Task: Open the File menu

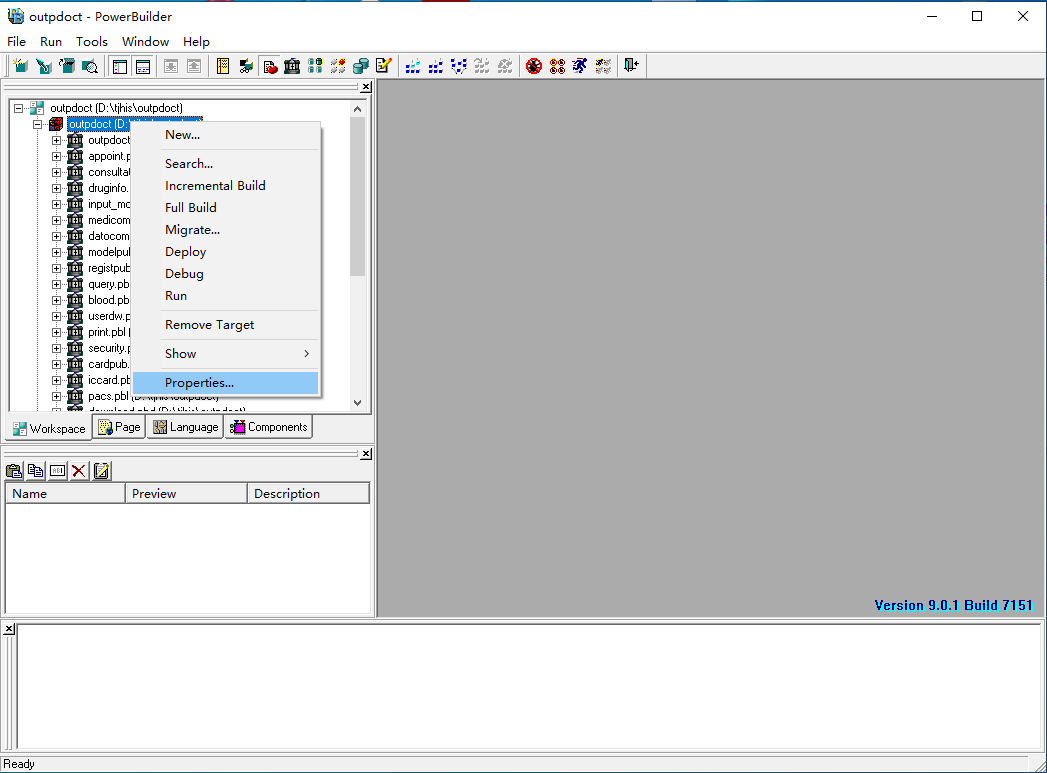Action: (x=16, y=41)
